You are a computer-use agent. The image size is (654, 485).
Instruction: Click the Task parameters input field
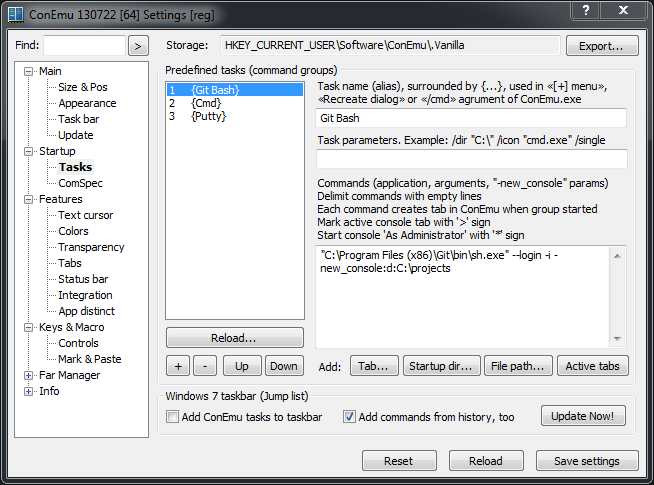[472, 159]
